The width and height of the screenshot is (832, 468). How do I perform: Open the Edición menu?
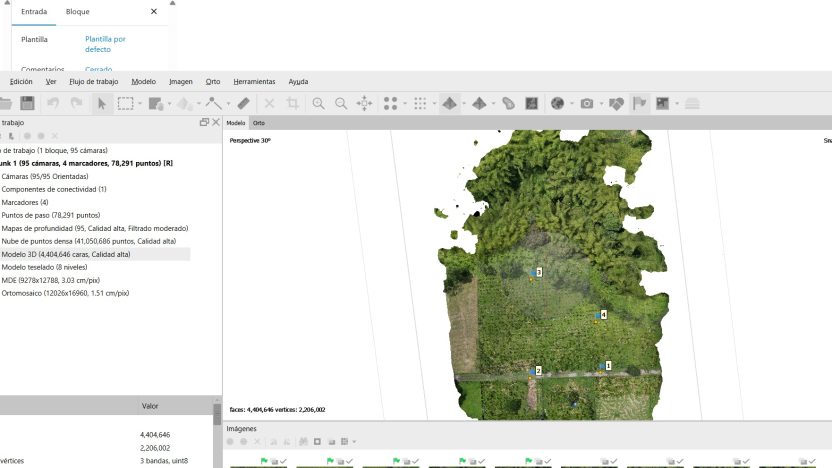[21, 82]
